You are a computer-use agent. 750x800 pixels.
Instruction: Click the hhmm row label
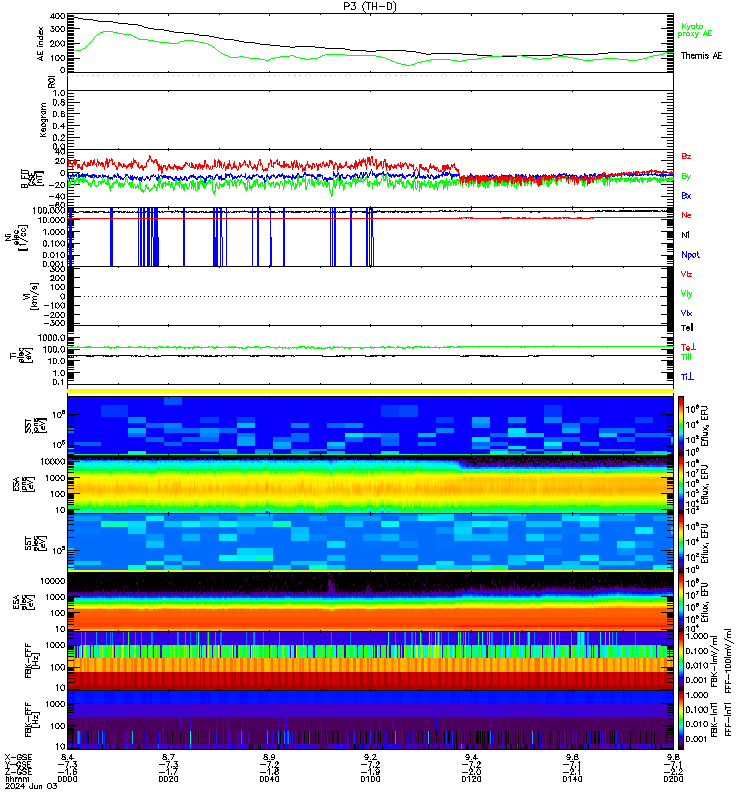[17, 779]
